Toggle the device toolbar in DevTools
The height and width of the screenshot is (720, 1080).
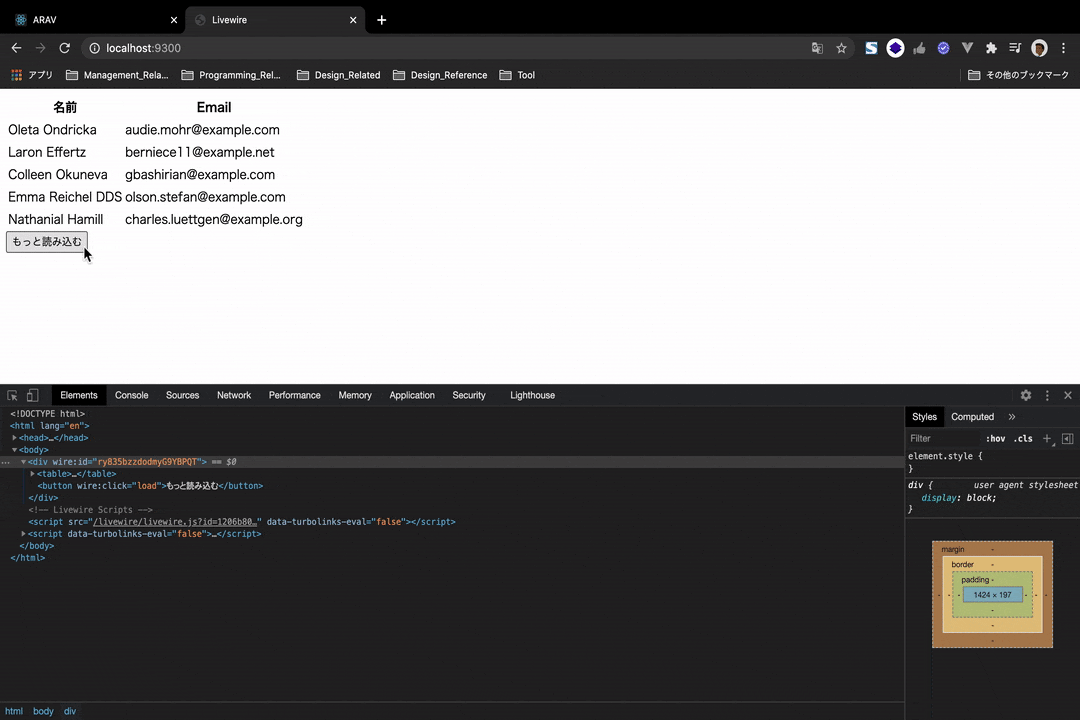[x=31, y=395]
